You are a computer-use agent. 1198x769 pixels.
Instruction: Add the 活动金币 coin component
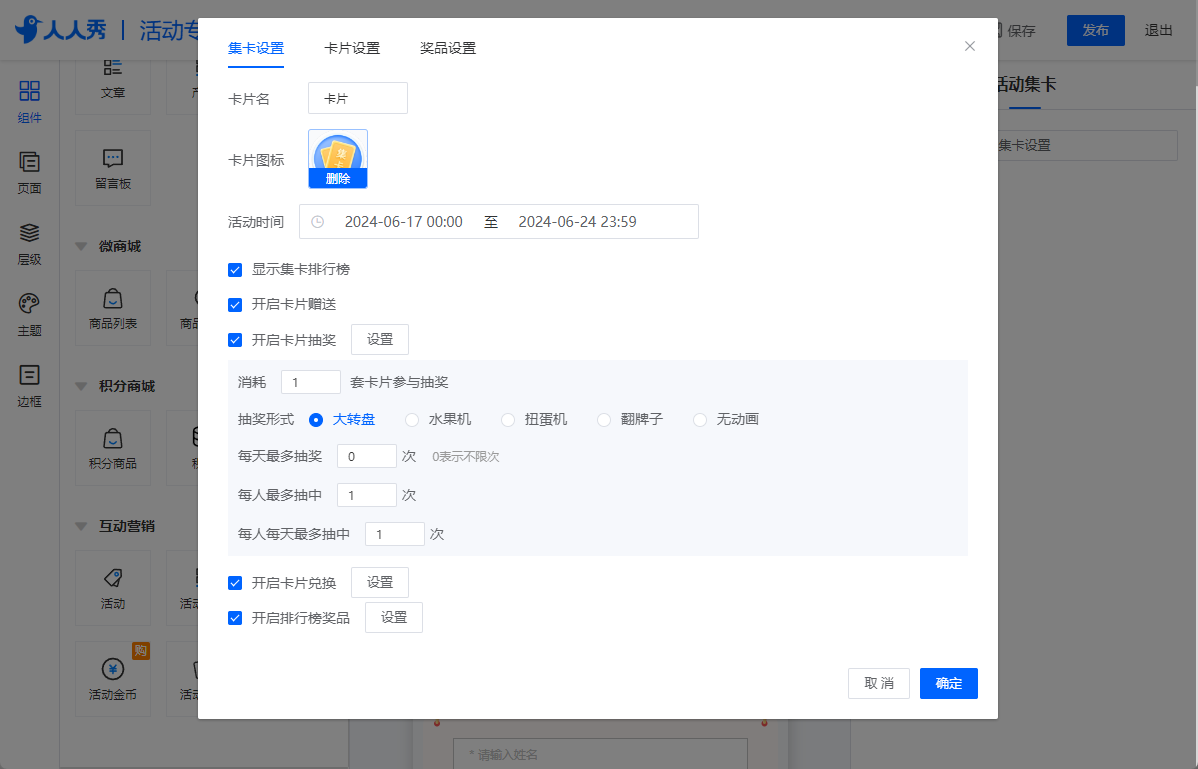pyautogui.click(x=113, y=679)
